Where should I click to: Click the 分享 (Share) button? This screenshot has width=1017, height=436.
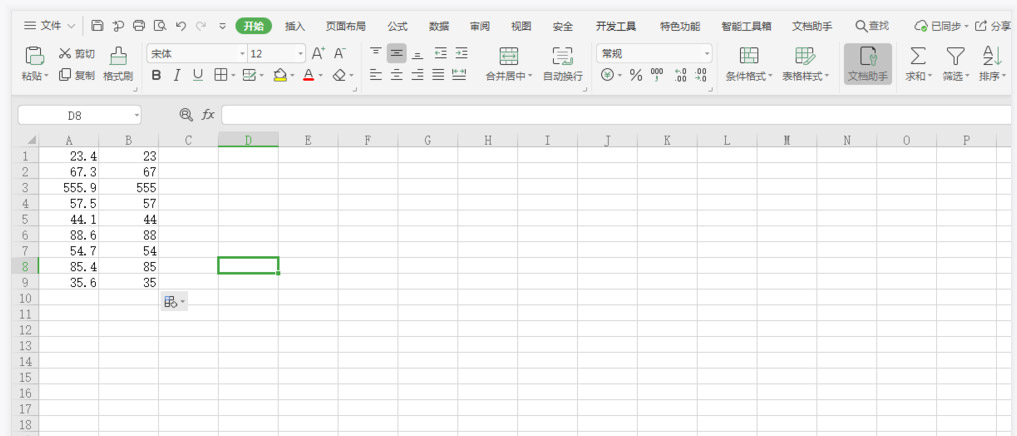(992, 26)
